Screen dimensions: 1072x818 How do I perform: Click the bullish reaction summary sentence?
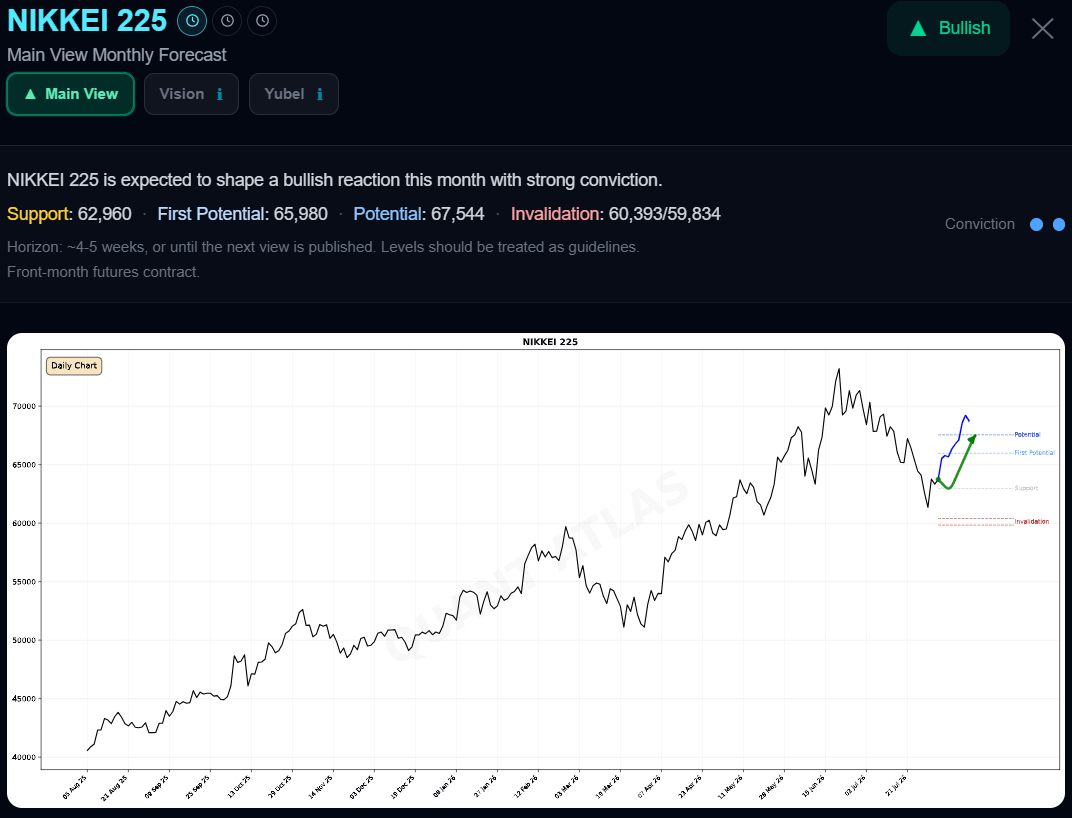click(334, 180)
